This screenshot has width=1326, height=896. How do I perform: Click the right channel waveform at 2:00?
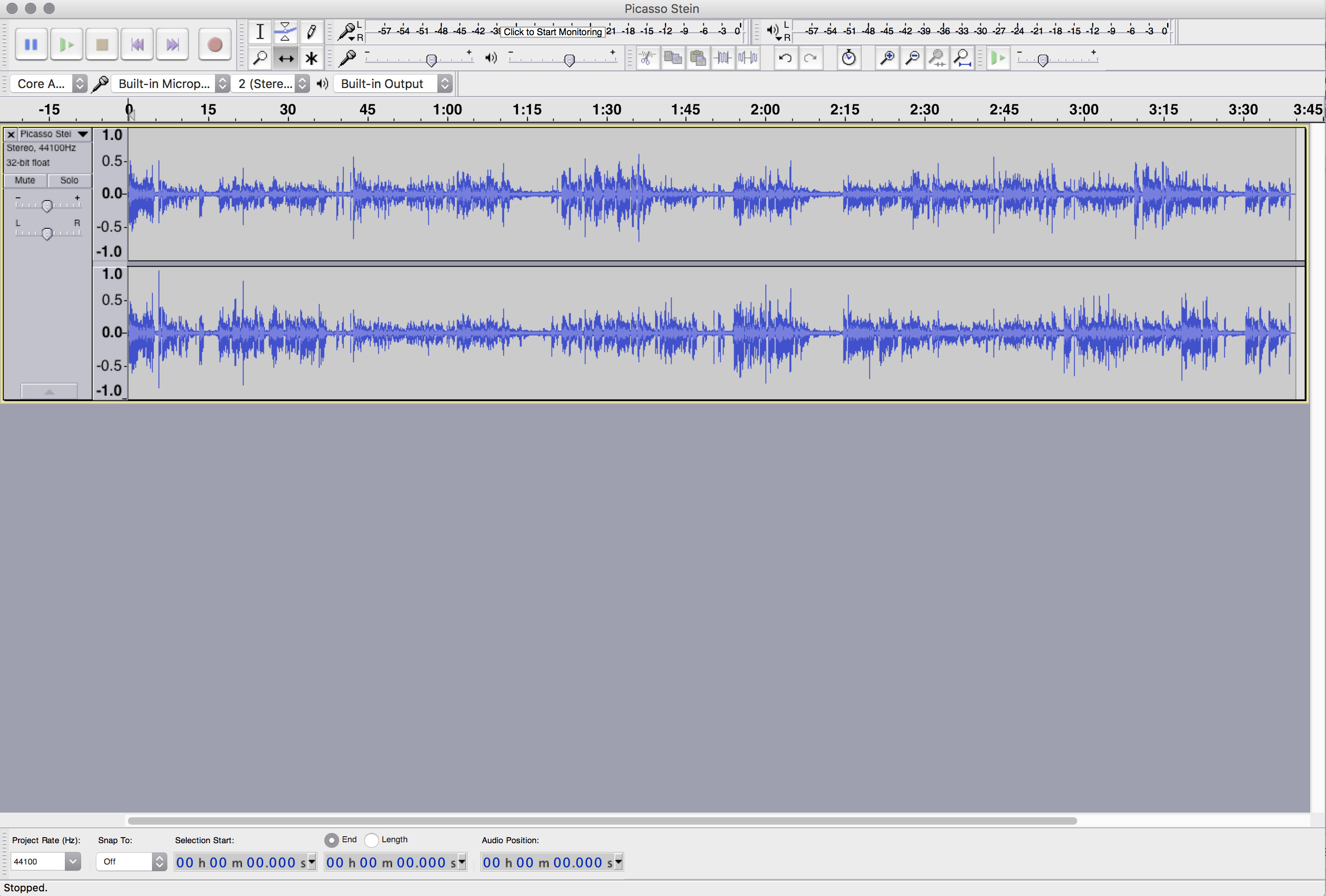tap(765, 333)
